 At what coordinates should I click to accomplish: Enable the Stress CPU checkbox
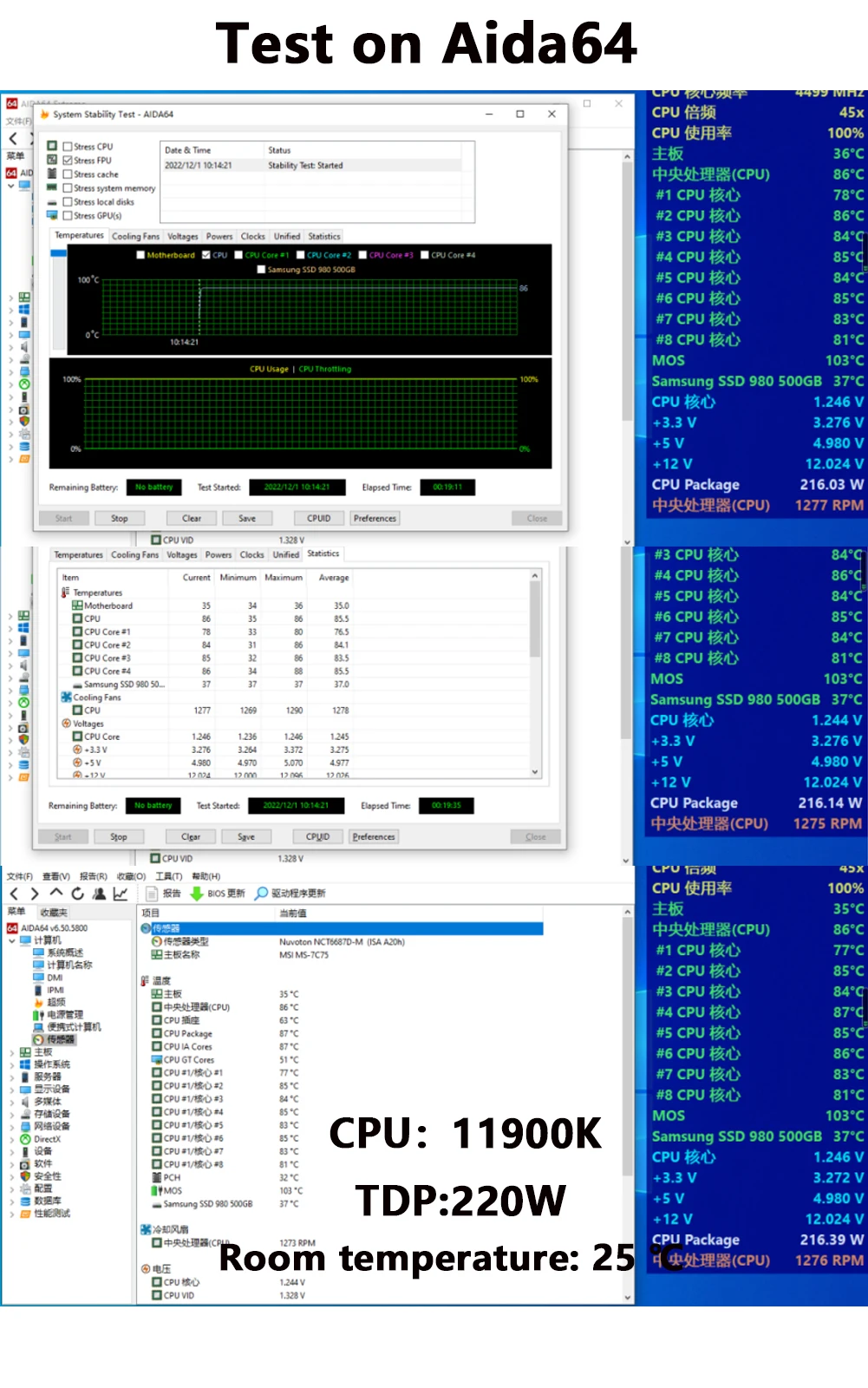68,147
